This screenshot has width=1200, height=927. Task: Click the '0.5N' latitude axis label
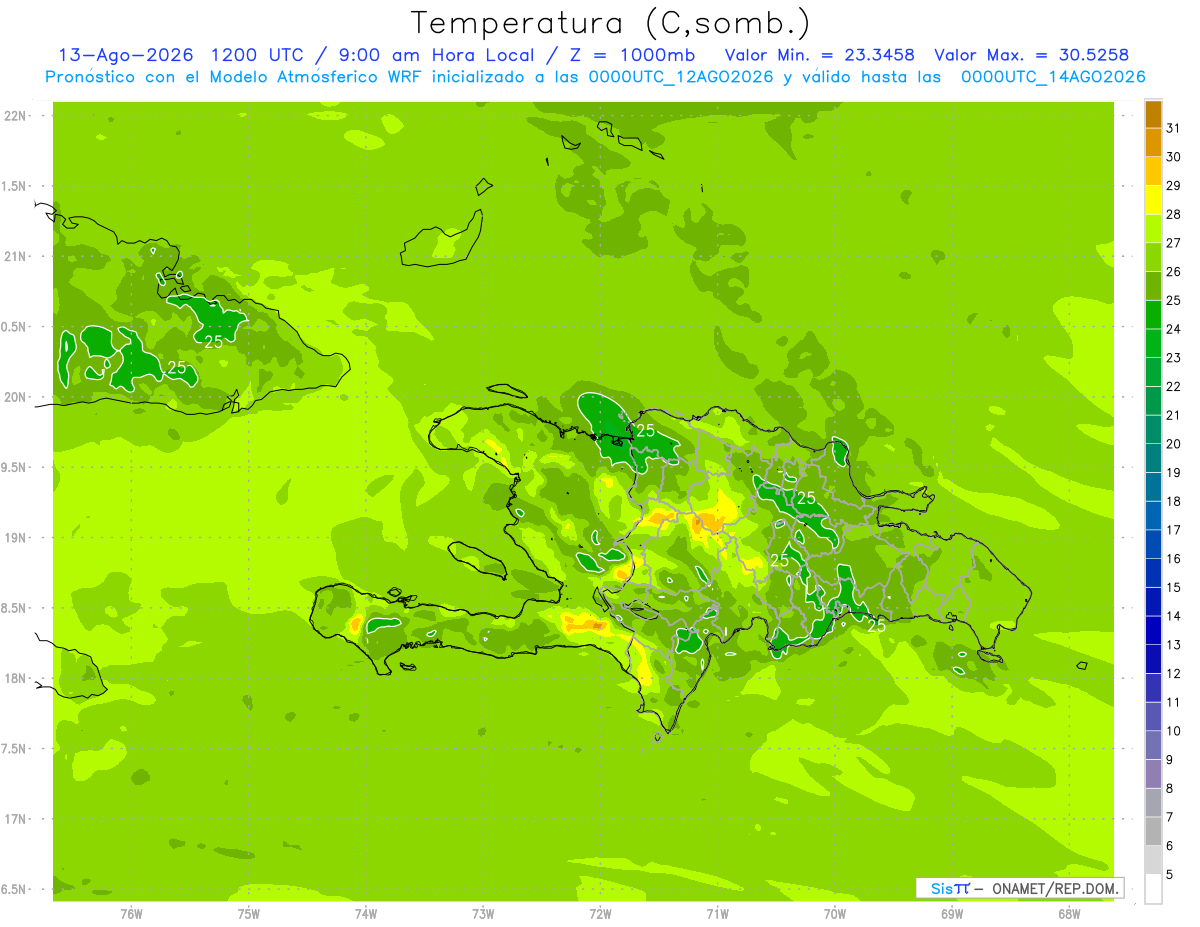pos(15,327)
